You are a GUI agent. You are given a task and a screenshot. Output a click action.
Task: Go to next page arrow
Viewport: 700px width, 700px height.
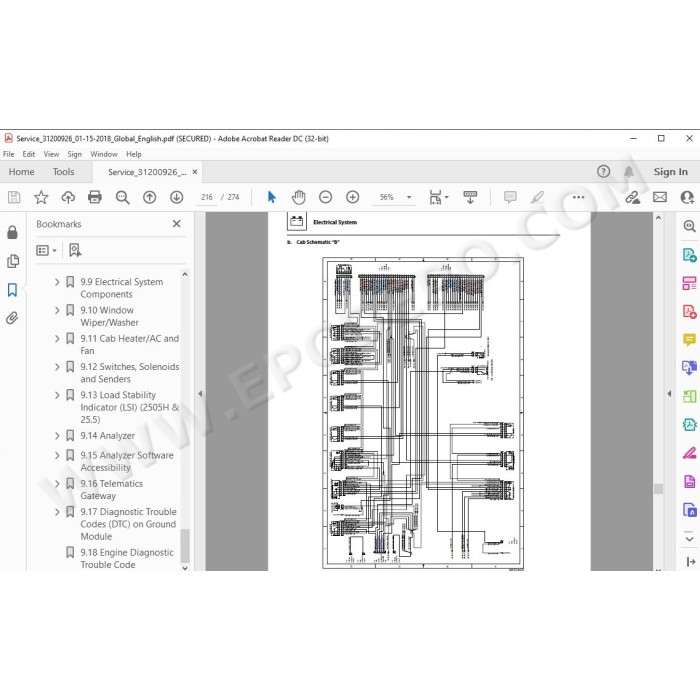[177, 197]
